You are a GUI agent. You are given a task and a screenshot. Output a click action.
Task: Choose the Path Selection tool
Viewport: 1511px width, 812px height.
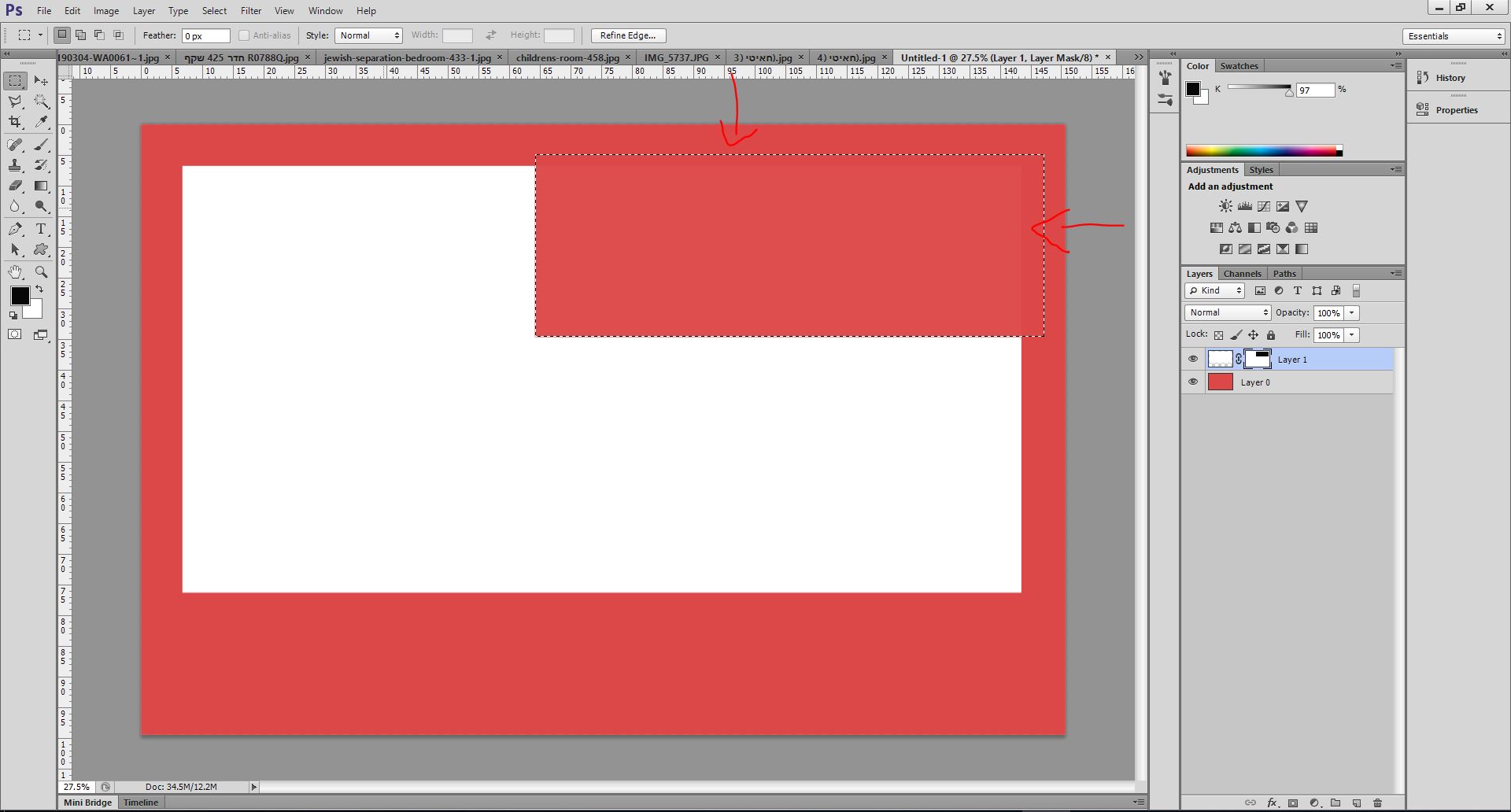pos(16,249)
